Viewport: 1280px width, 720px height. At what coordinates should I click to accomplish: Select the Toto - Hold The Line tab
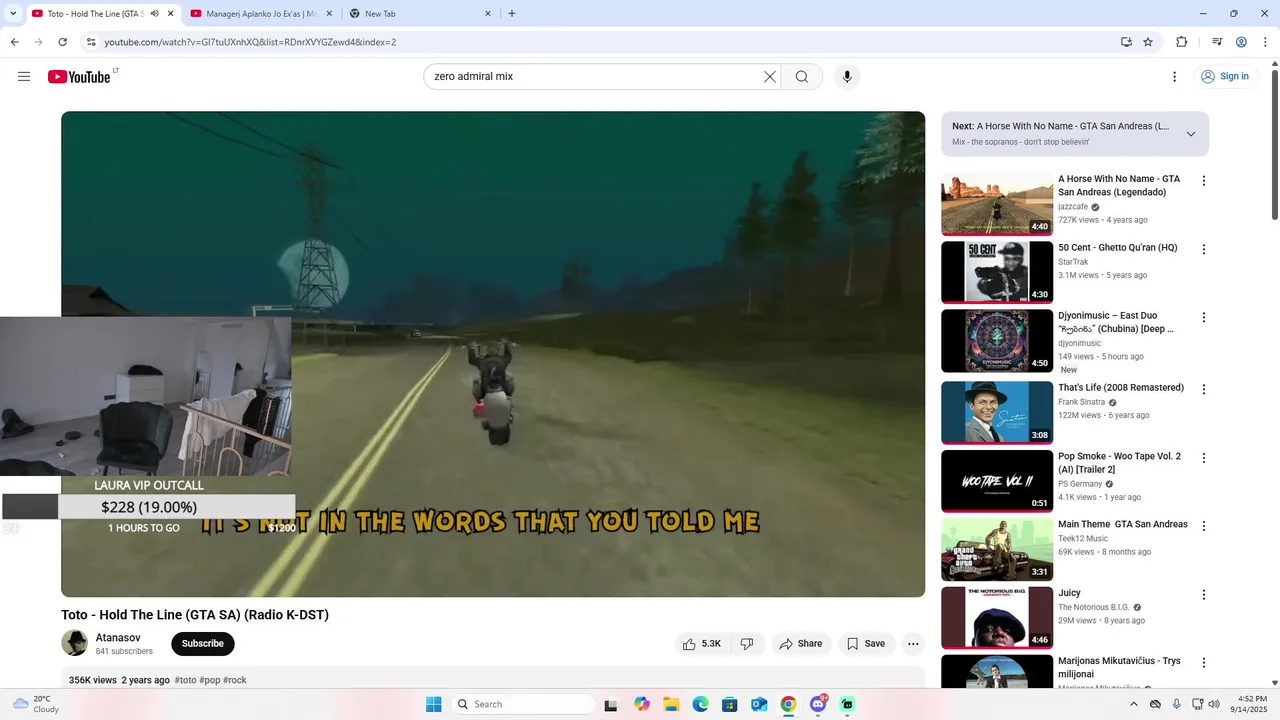click(95, 14)
